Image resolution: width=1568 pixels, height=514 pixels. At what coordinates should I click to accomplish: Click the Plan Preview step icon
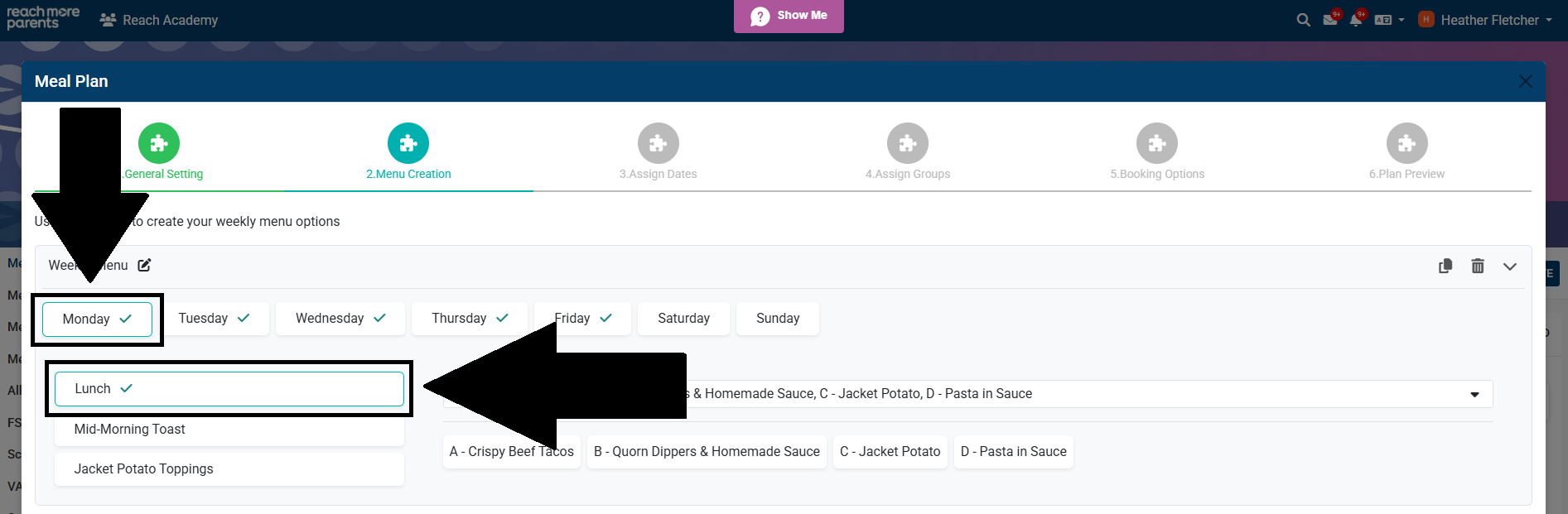1406,144
